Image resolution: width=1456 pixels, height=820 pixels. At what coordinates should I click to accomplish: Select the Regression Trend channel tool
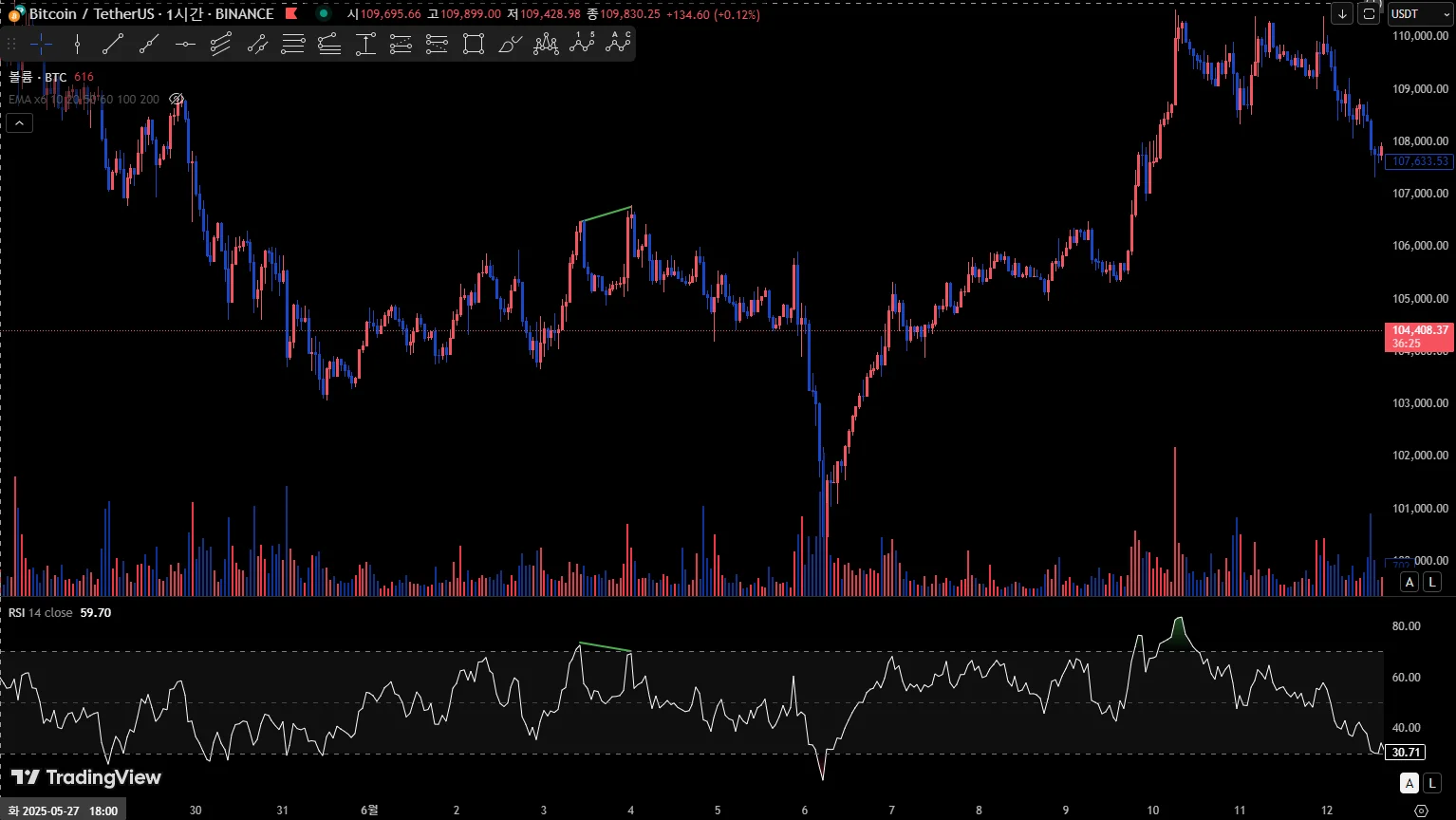(257, 44)
